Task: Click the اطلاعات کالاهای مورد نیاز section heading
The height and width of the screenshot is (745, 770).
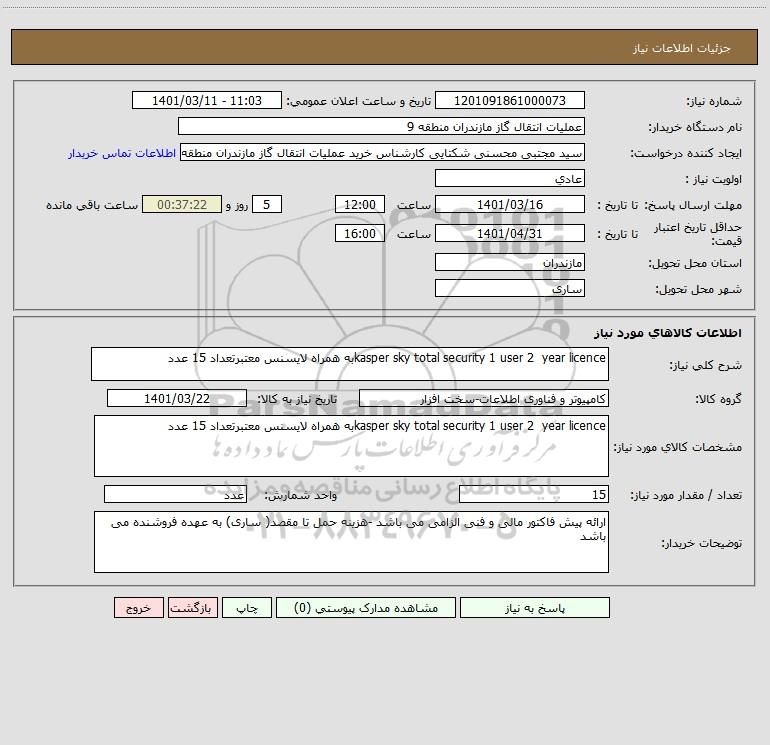Action: click(x=667, y=333)
